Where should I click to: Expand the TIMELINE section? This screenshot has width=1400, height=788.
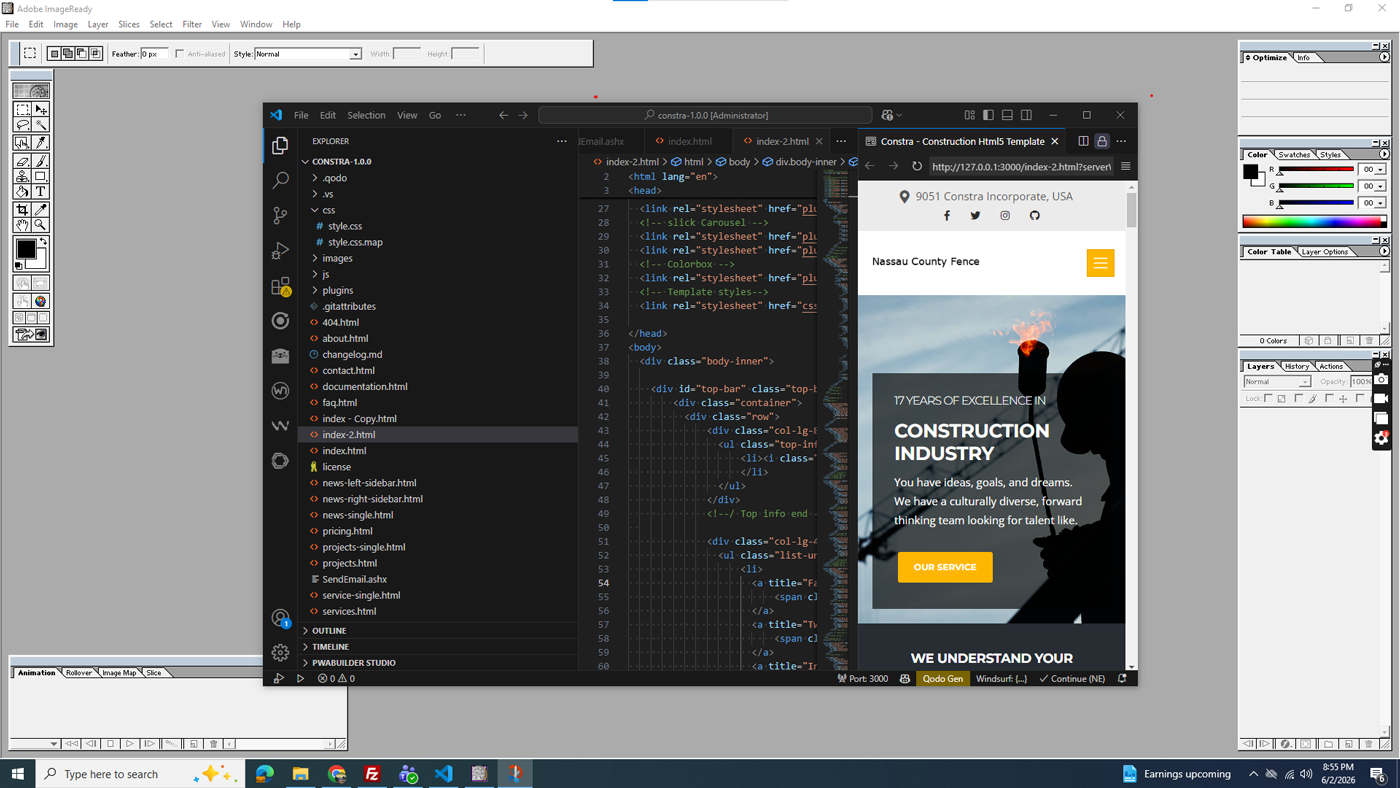[306, 647]
